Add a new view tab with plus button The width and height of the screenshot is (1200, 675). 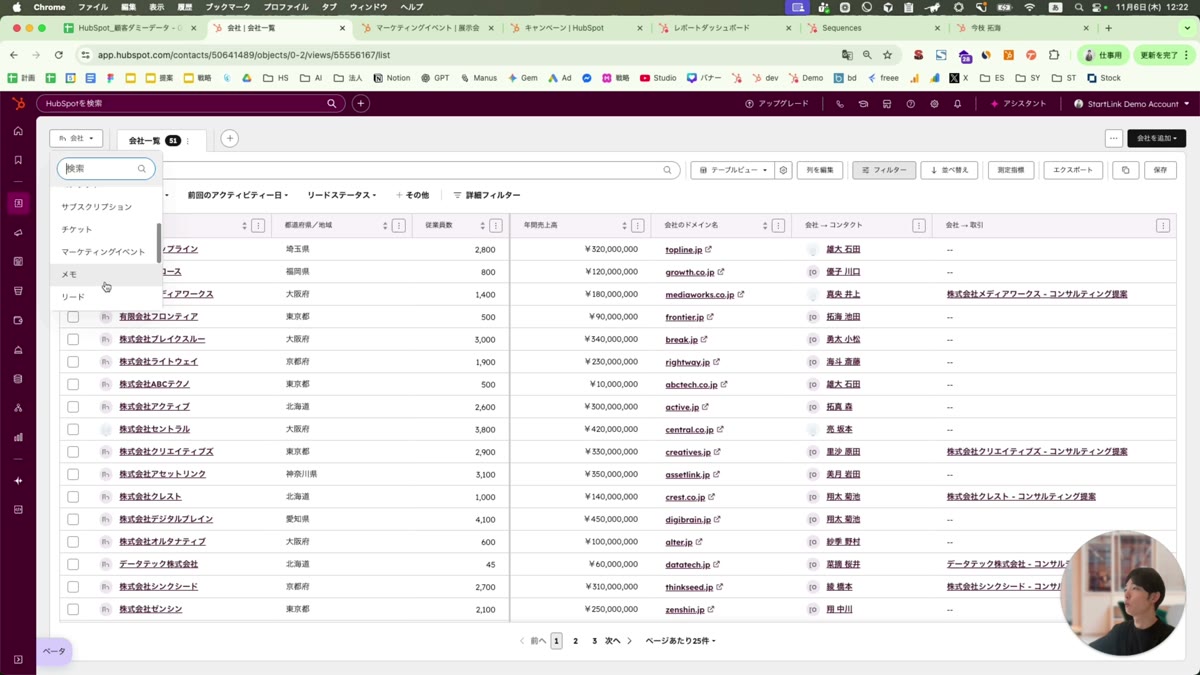(229, 139)
